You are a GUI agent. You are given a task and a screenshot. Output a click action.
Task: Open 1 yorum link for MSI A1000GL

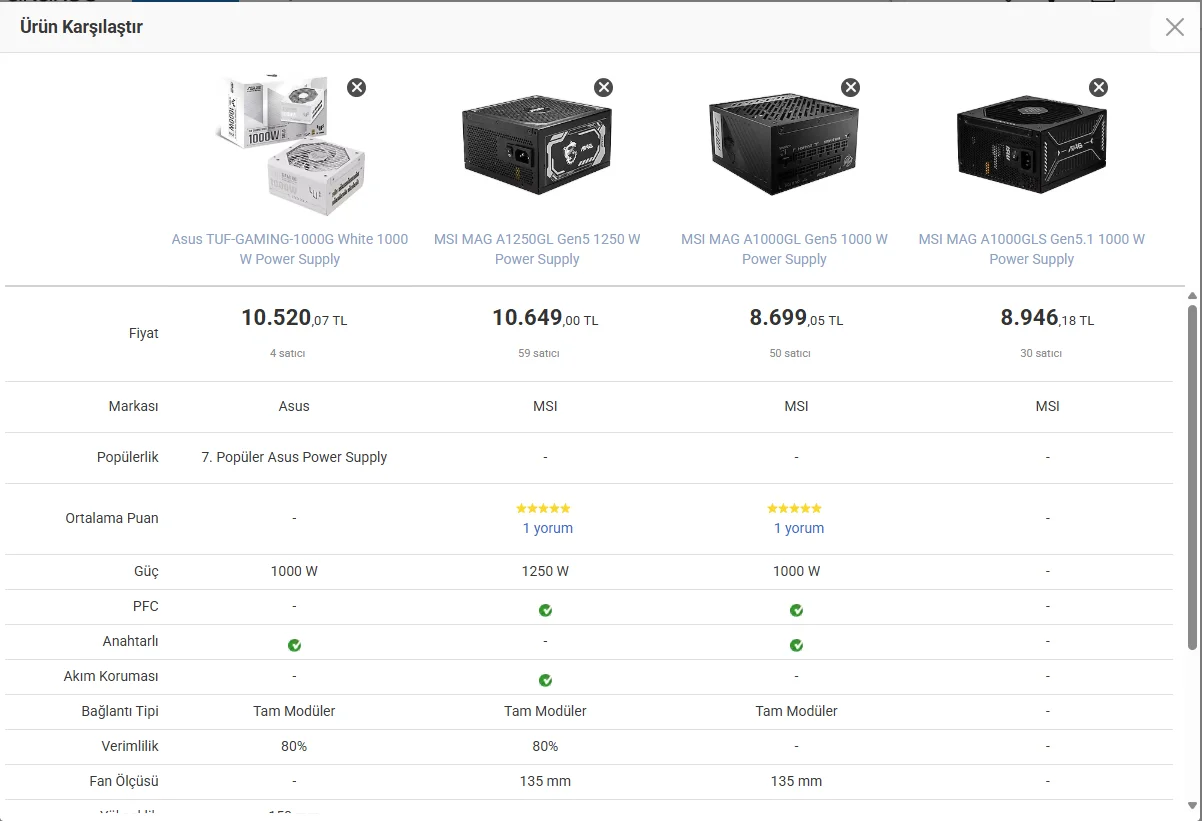[799, 528]
